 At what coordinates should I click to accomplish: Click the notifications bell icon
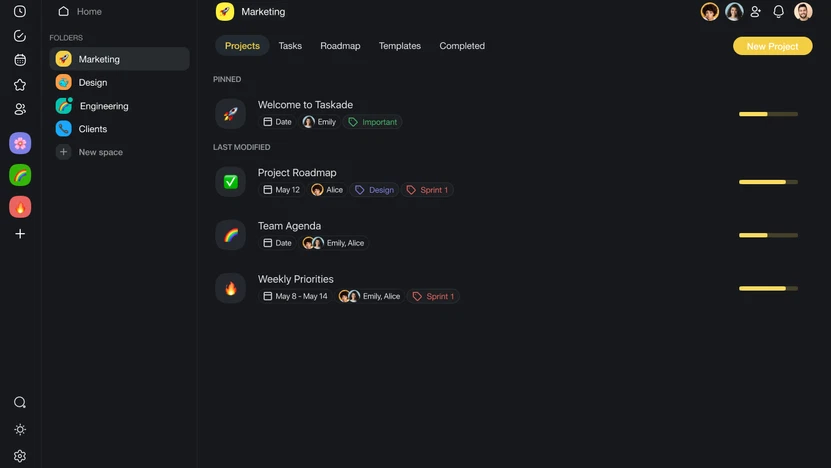point(778,12)
